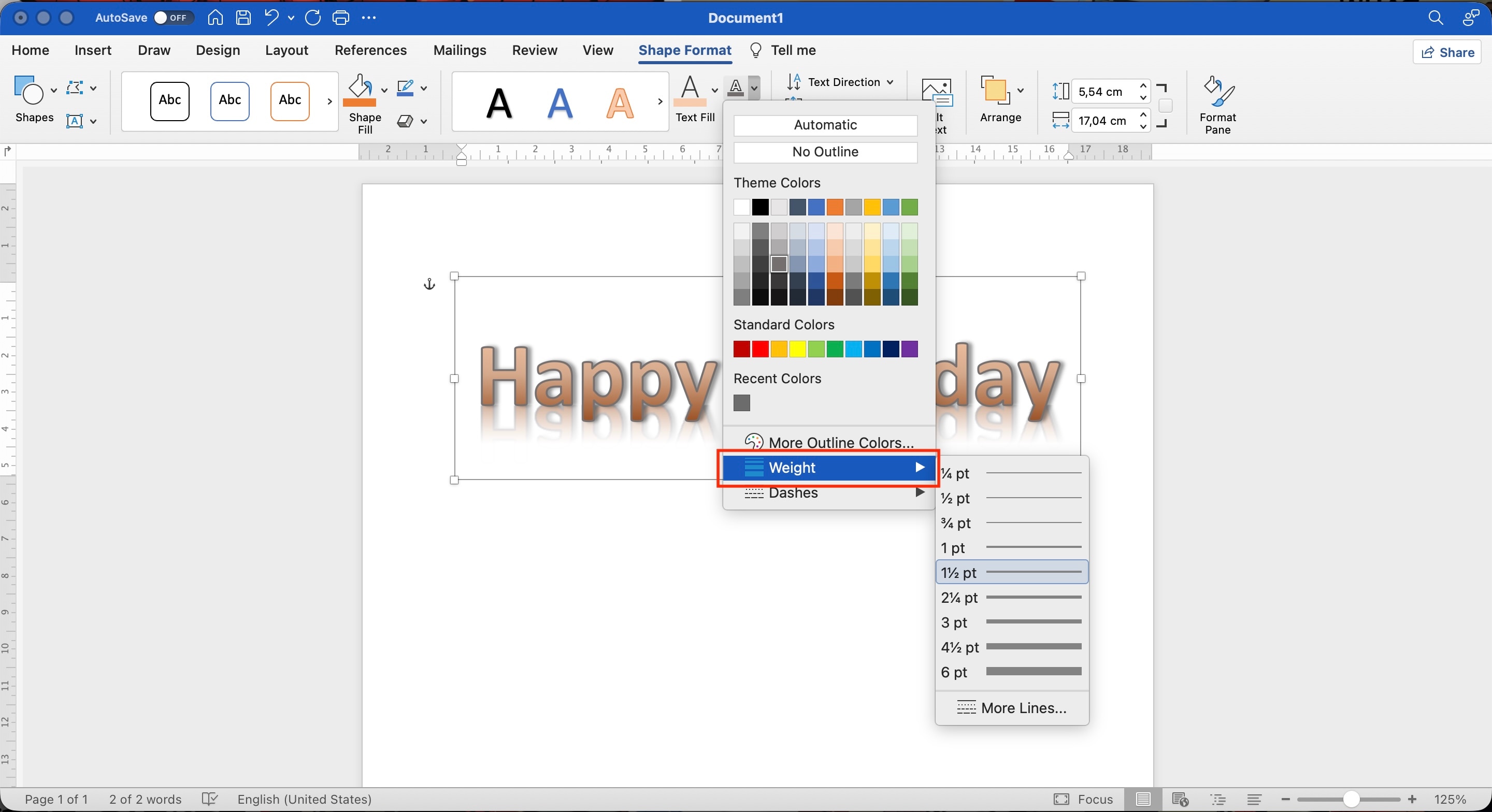
Task: Select No Outline
Action: [825, 152]
